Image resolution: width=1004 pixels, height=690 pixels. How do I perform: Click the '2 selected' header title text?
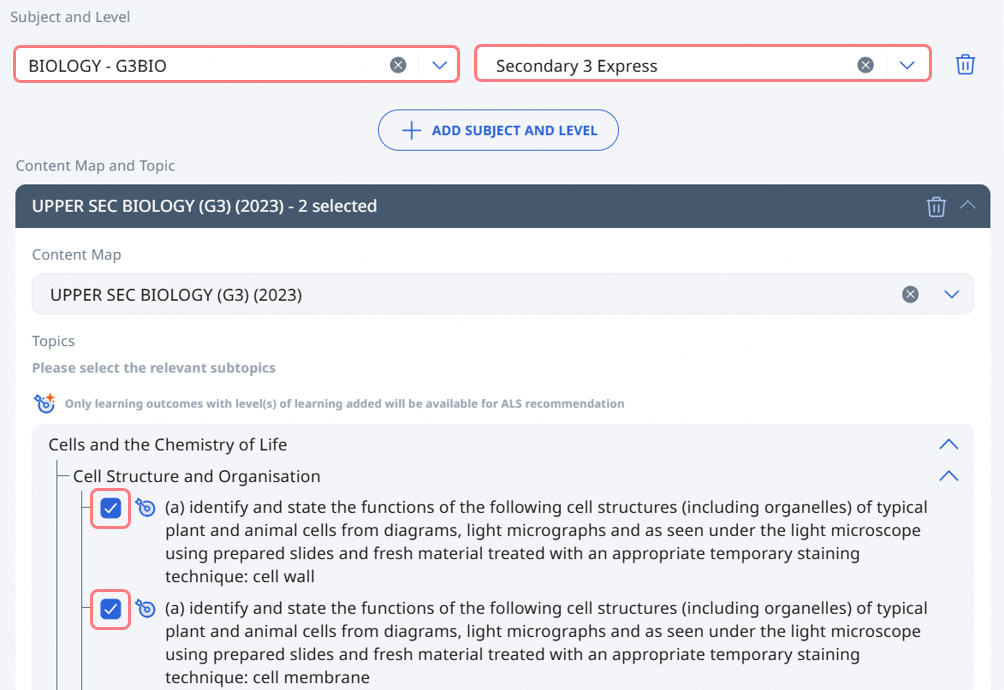click(x=204, y=206)
